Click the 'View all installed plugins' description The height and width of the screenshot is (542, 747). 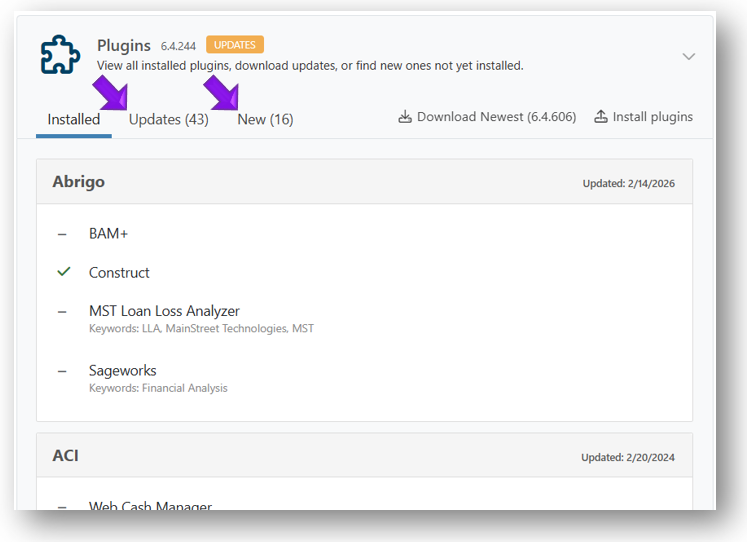pos(310,66)
